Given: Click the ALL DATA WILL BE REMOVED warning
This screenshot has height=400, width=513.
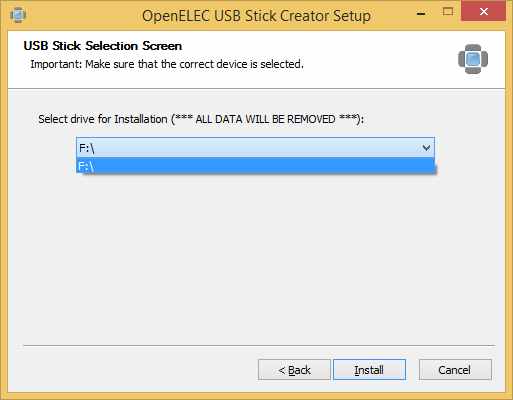Looking at the screenshot, I should [x=267, y=119].
